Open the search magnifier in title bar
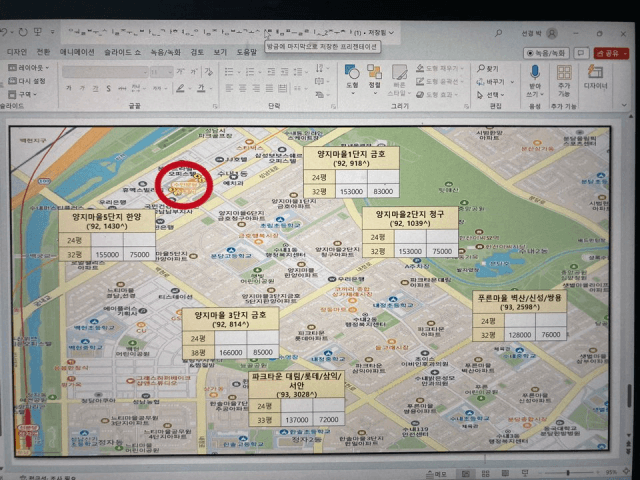This screenshot has width=640, height=480. (x=498, y=33)
